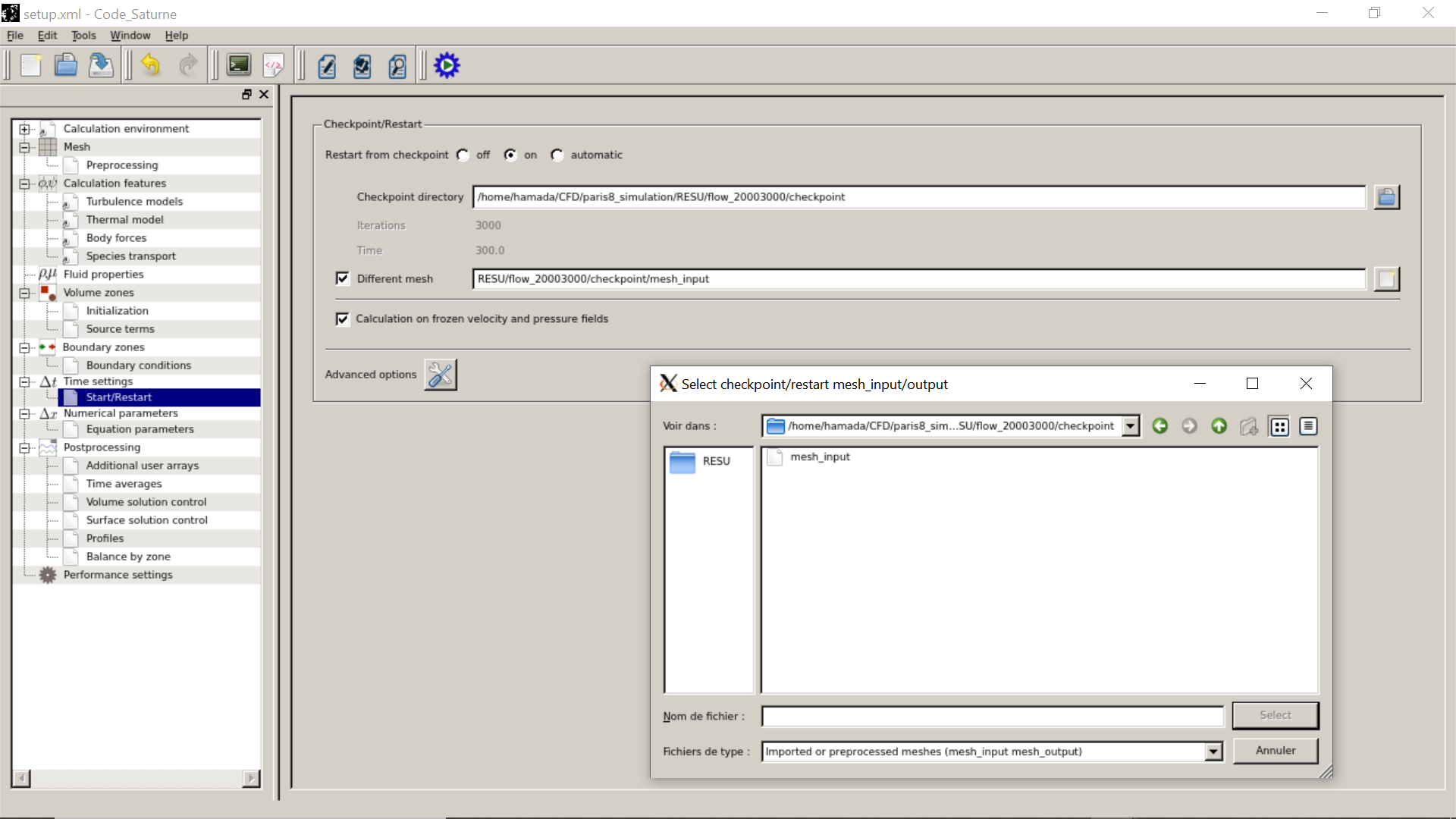
Task: Click the yellow undo arrow icon
Action: tap(150, 66)
